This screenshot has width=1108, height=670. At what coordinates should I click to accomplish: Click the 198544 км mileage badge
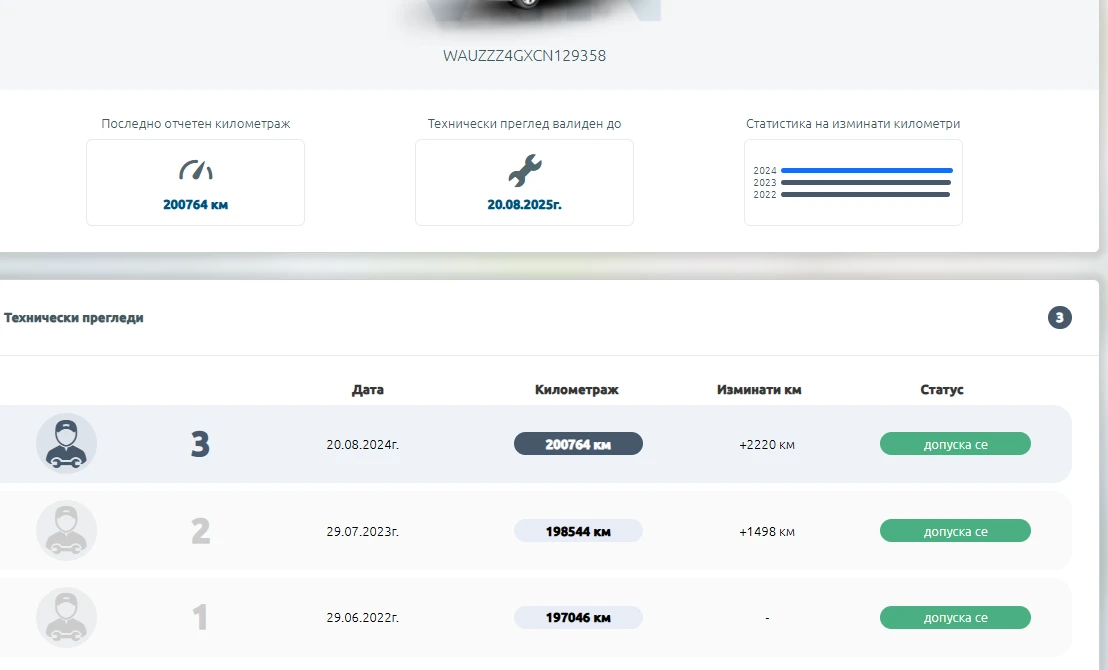[x=578, y=531]
